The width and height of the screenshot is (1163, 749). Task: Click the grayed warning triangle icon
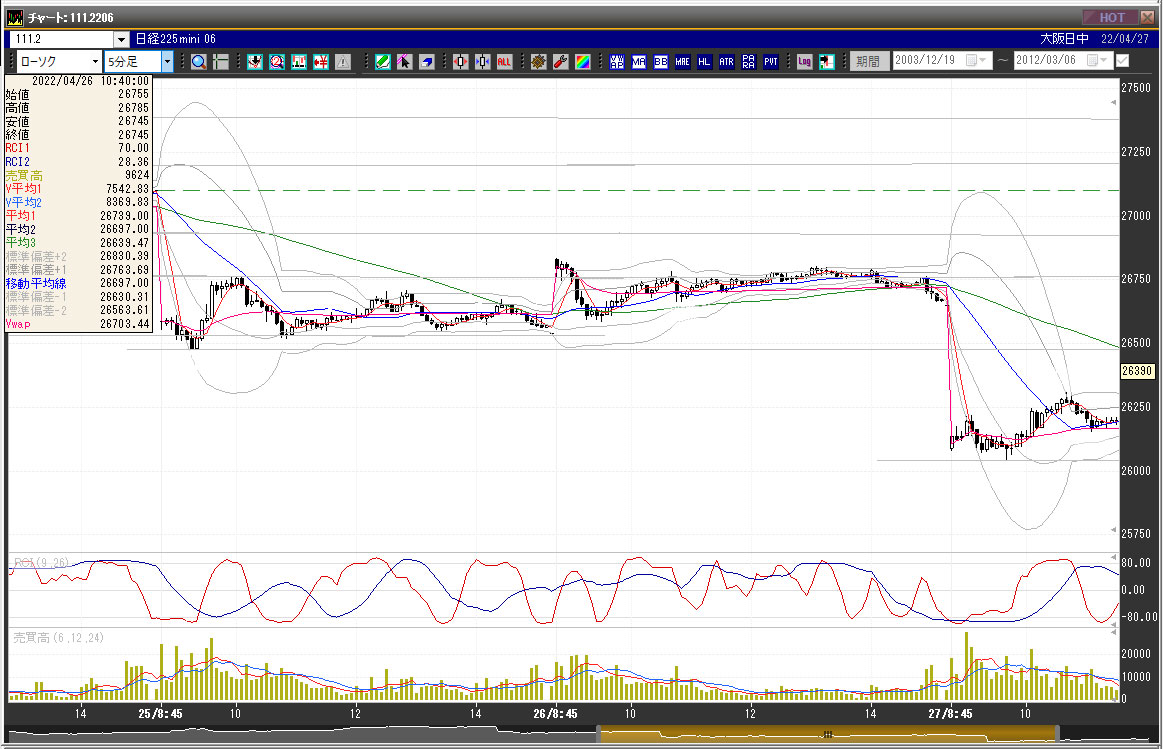pyautogui.click(x=343, y=62)
